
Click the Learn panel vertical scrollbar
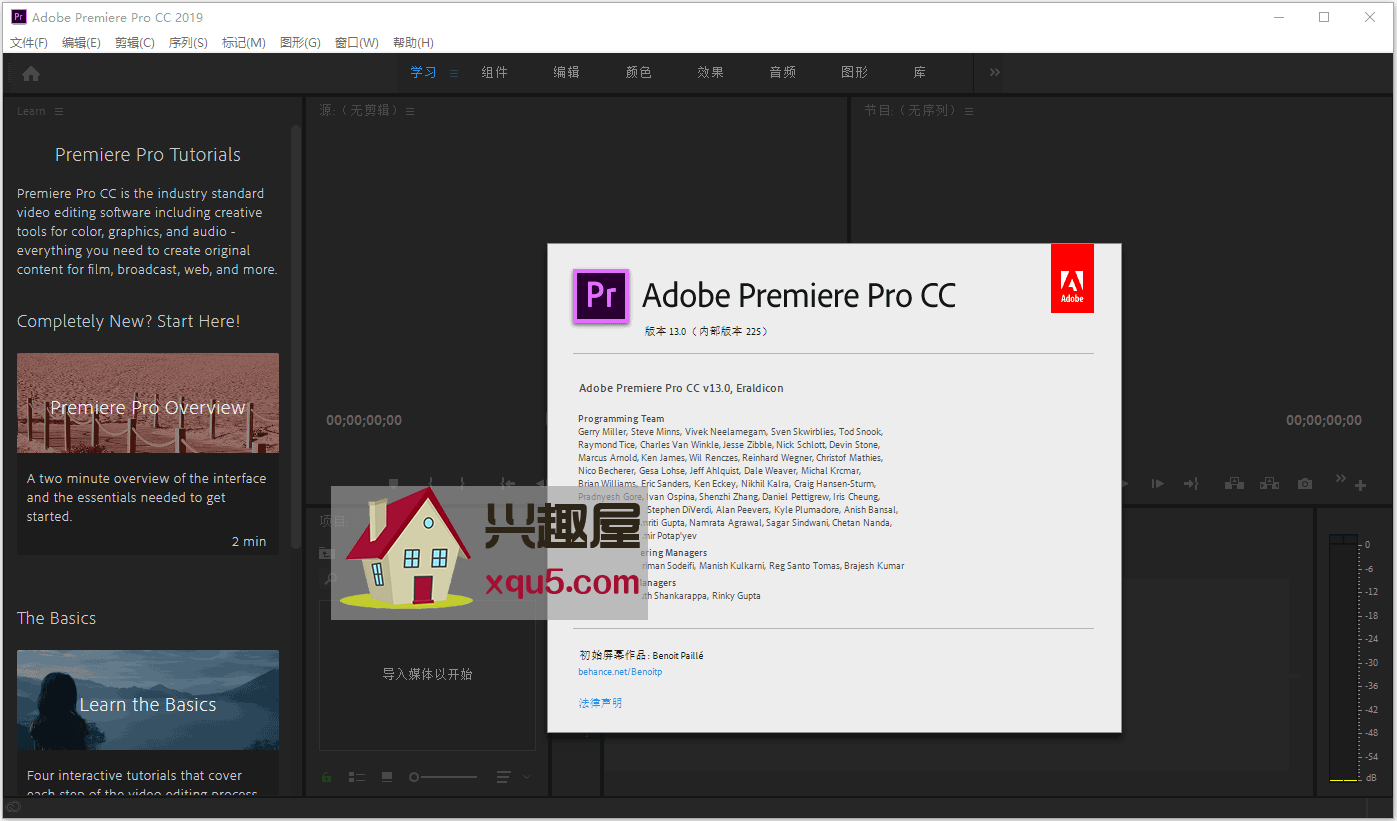coord(296,335)
